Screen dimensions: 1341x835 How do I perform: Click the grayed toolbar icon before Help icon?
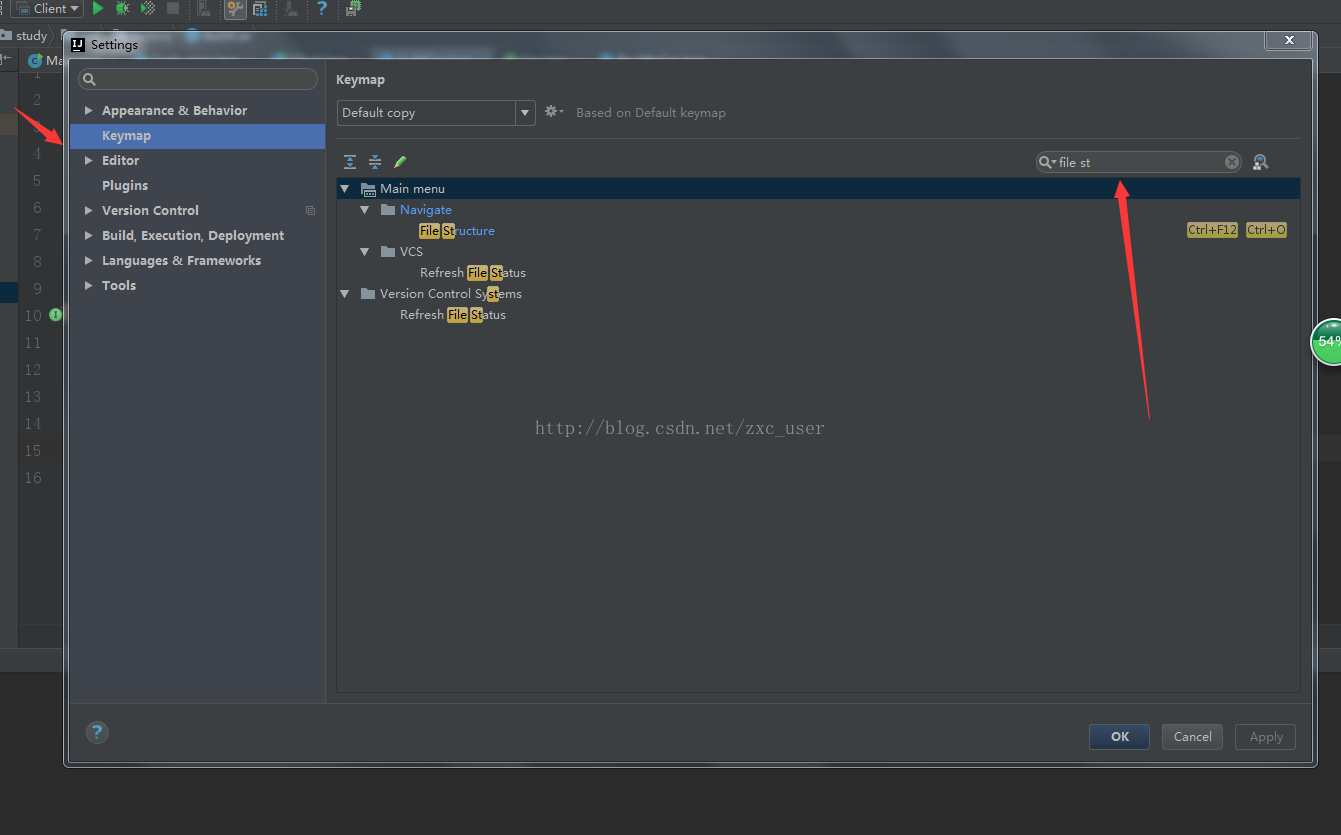[291, 9]
